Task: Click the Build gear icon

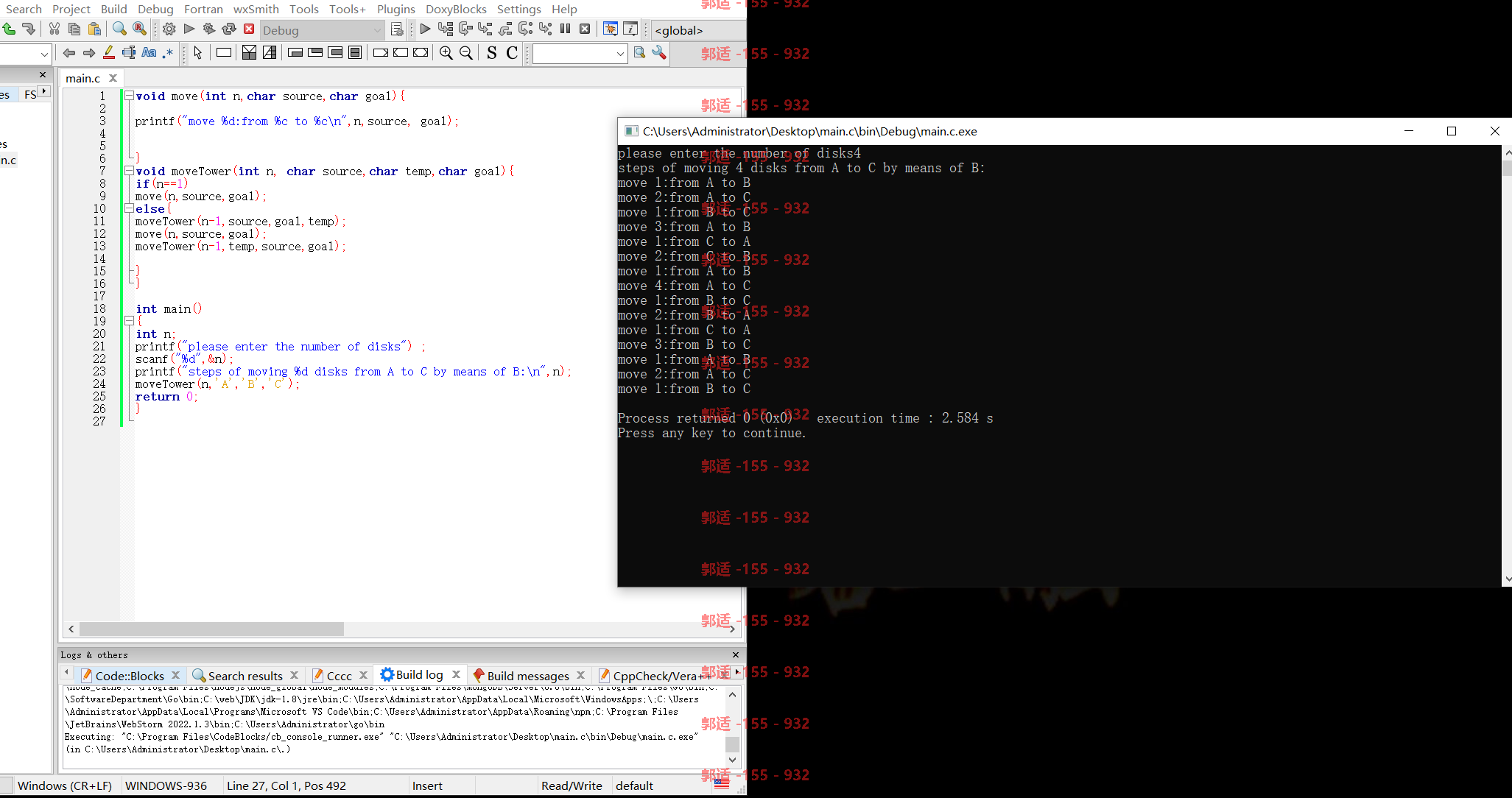Action: tap(169, 29)
